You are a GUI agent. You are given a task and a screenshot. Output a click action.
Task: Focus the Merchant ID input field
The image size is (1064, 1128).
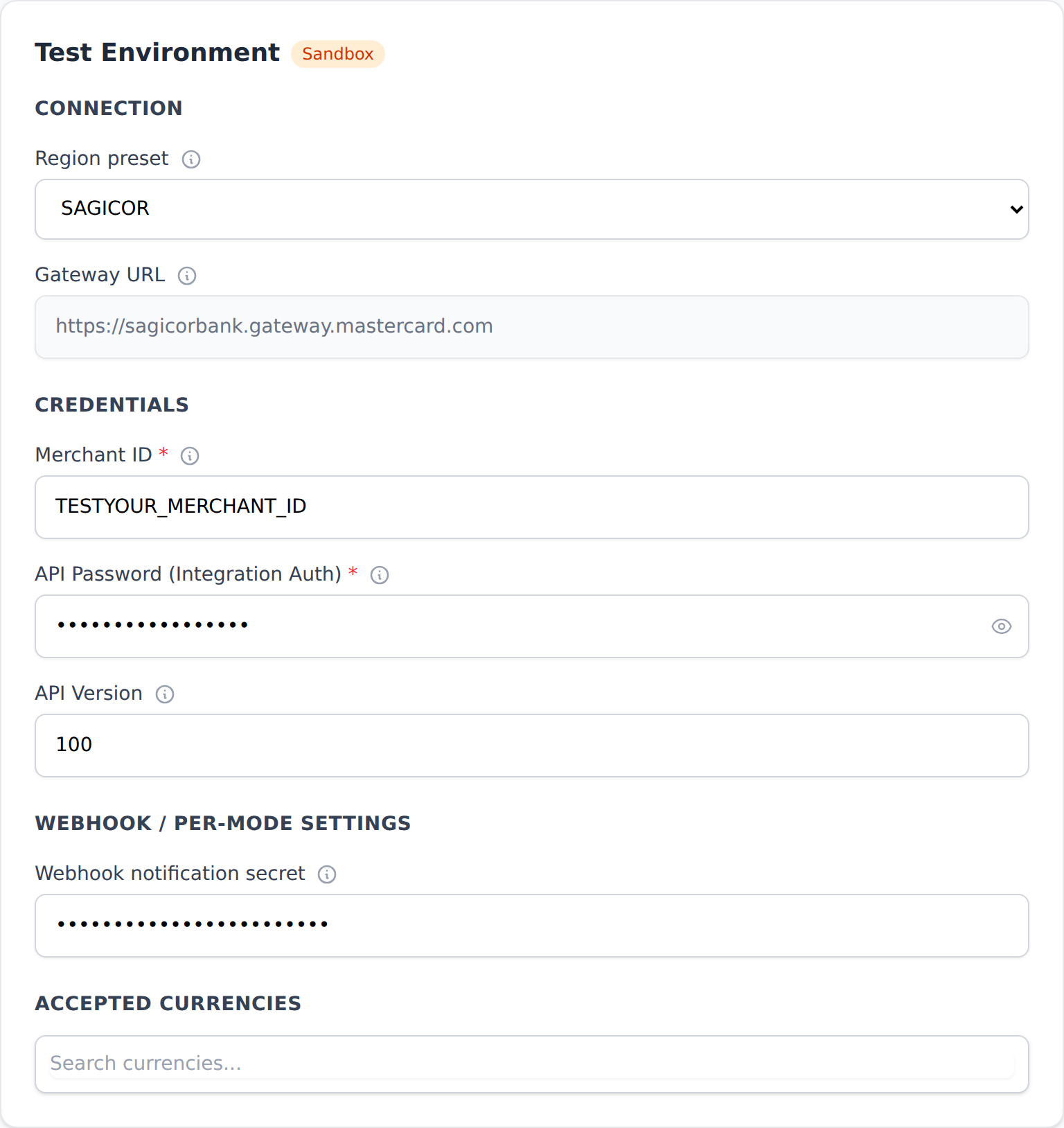[x=532, y=507]
